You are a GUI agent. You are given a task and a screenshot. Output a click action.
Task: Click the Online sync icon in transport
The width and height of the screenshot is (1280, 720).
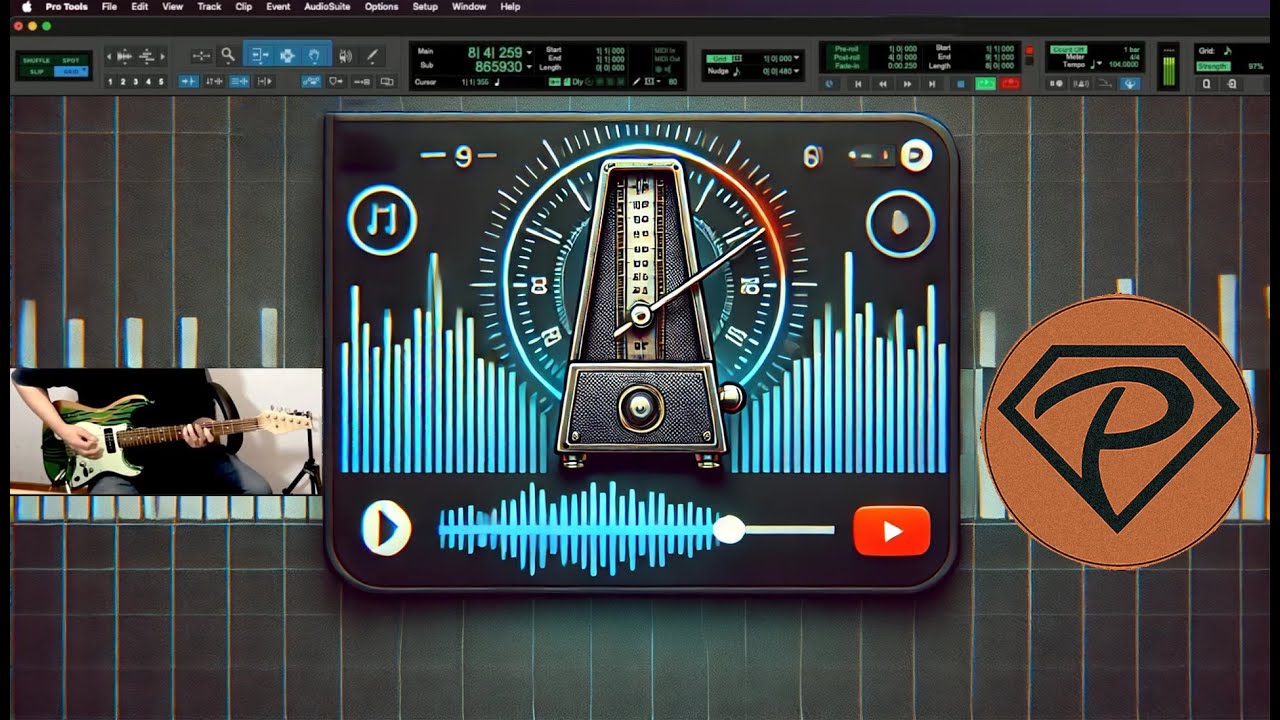tap(828, 84)
